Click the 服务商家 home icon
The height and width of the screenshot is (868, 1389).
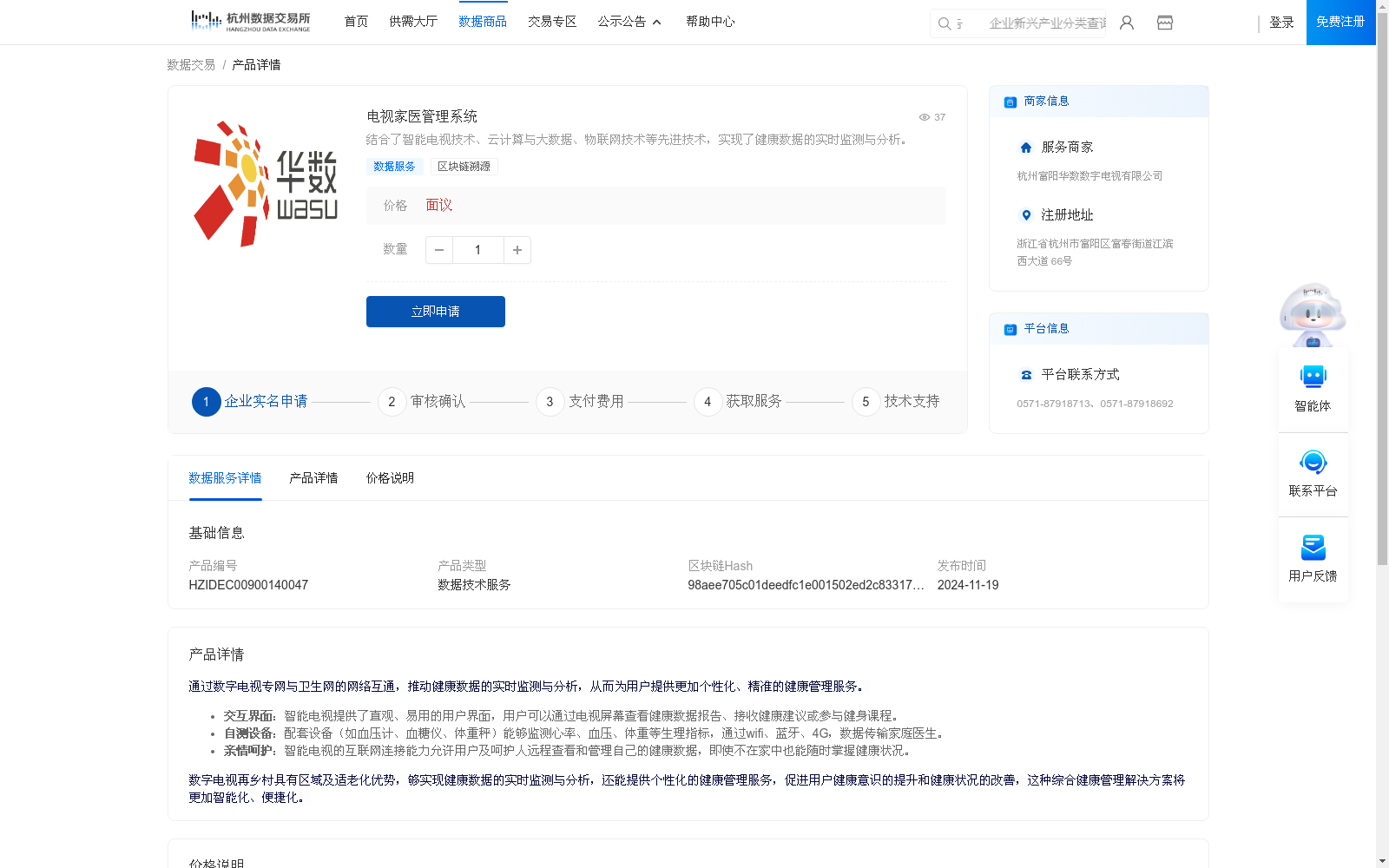point(1026,148)
